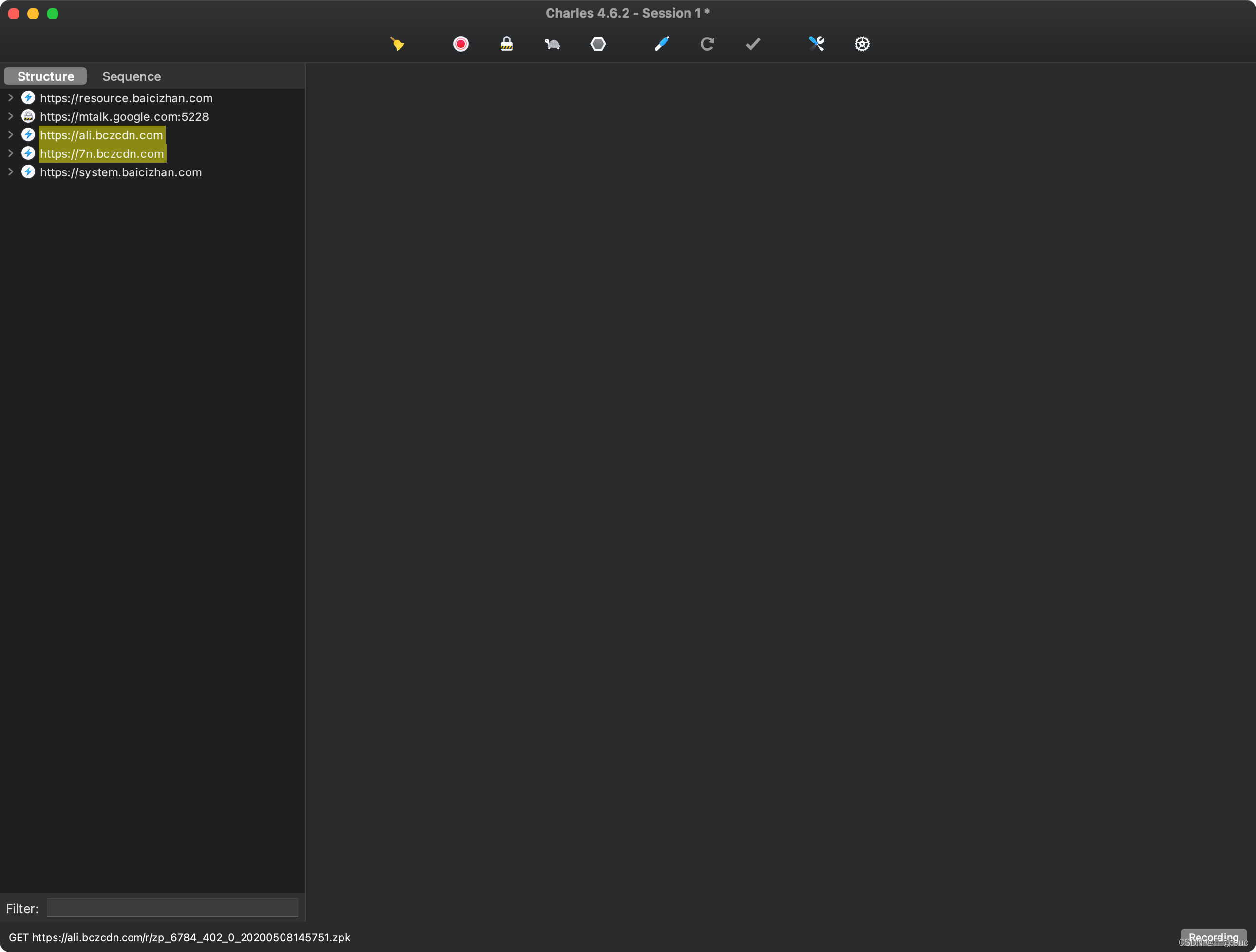Expand the resource.baicizhan.com host node
The image size is (1256, 952).
click(10, 97)
